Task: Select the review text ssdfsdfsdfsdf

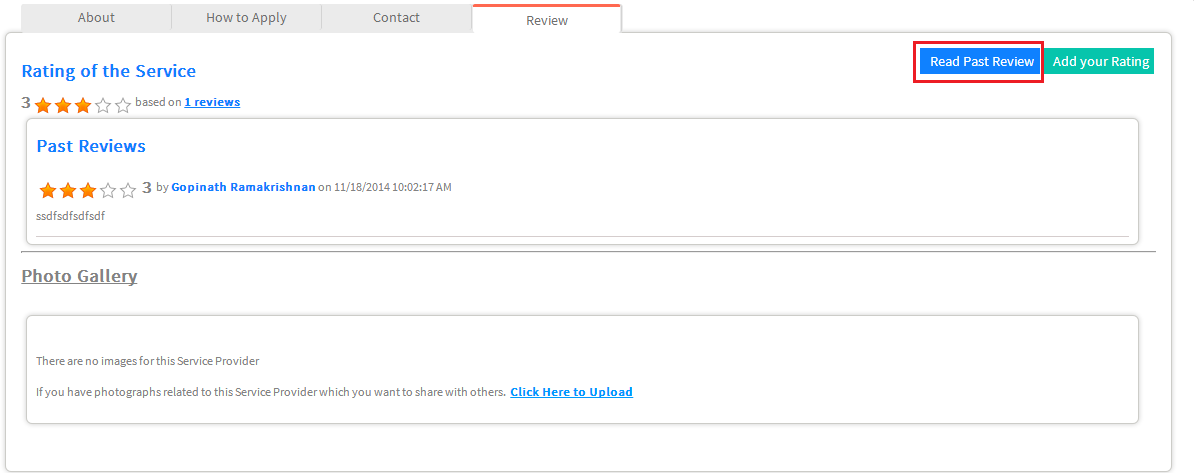Action: (x=70, y=216)
